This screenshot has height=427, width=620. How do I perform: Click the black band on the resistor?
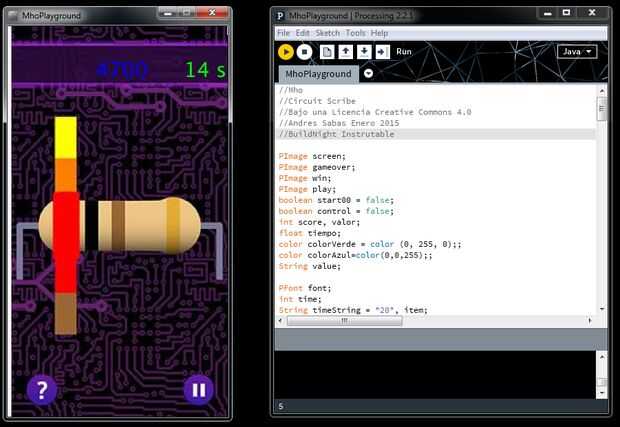92,226
